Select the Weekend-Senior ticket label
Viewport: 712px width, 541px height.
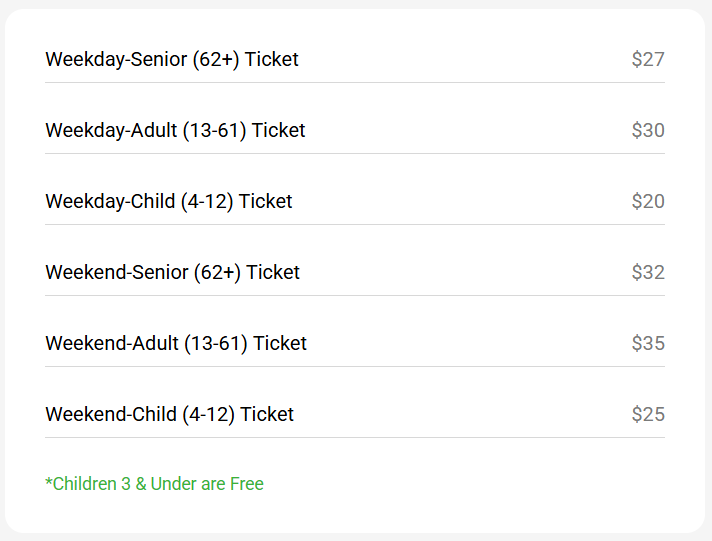point(172,272)
